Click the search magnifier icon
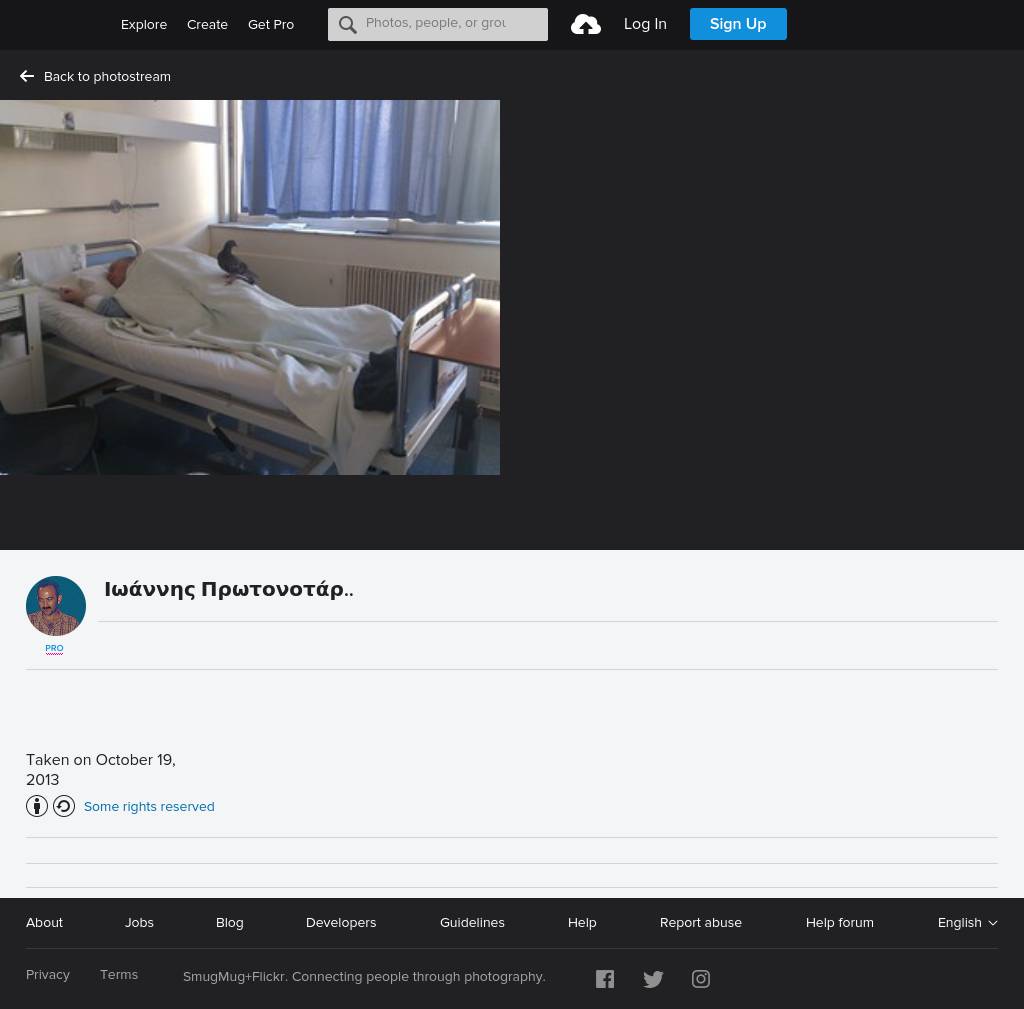Screen dimensions: 1024x1009 click(347, 25)
